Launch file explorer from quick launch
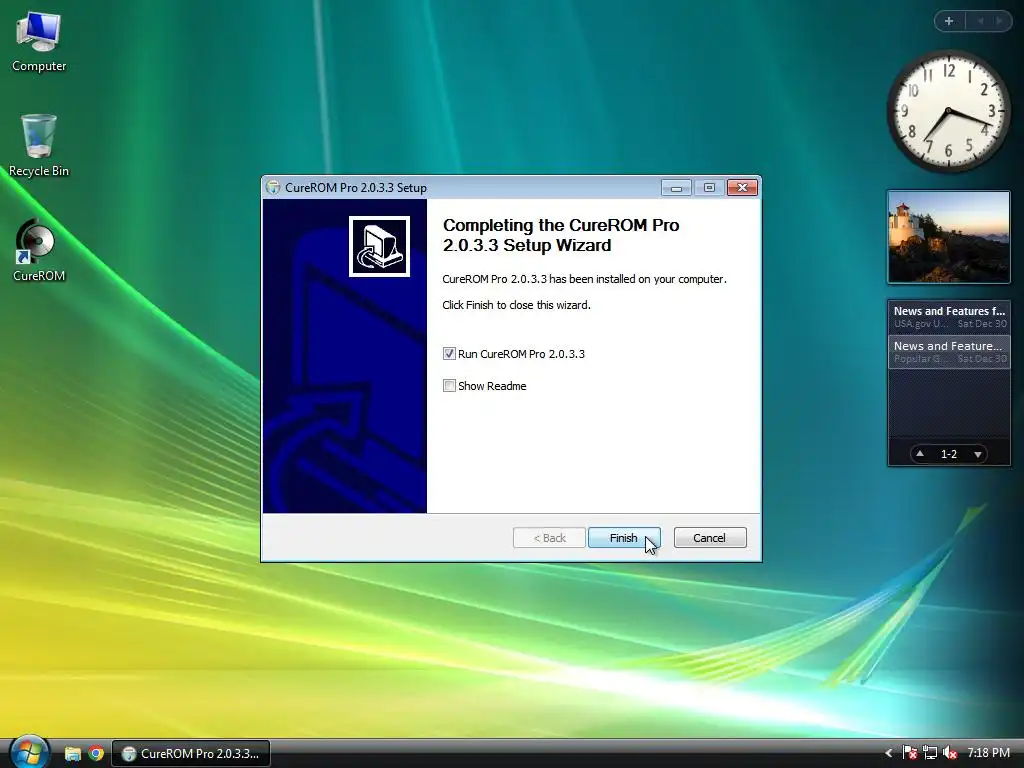This screenshot has height=768, width=1024. coord(72,754)
